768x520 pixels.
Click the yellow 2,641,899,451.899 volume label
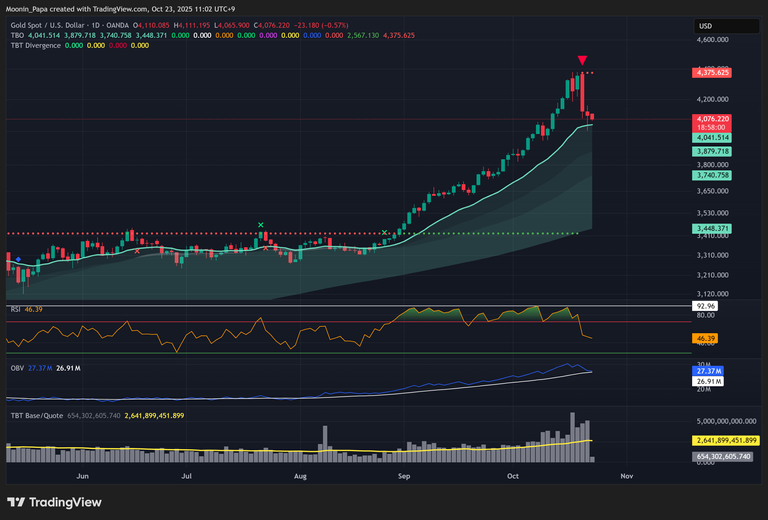(x=726, y=440)
